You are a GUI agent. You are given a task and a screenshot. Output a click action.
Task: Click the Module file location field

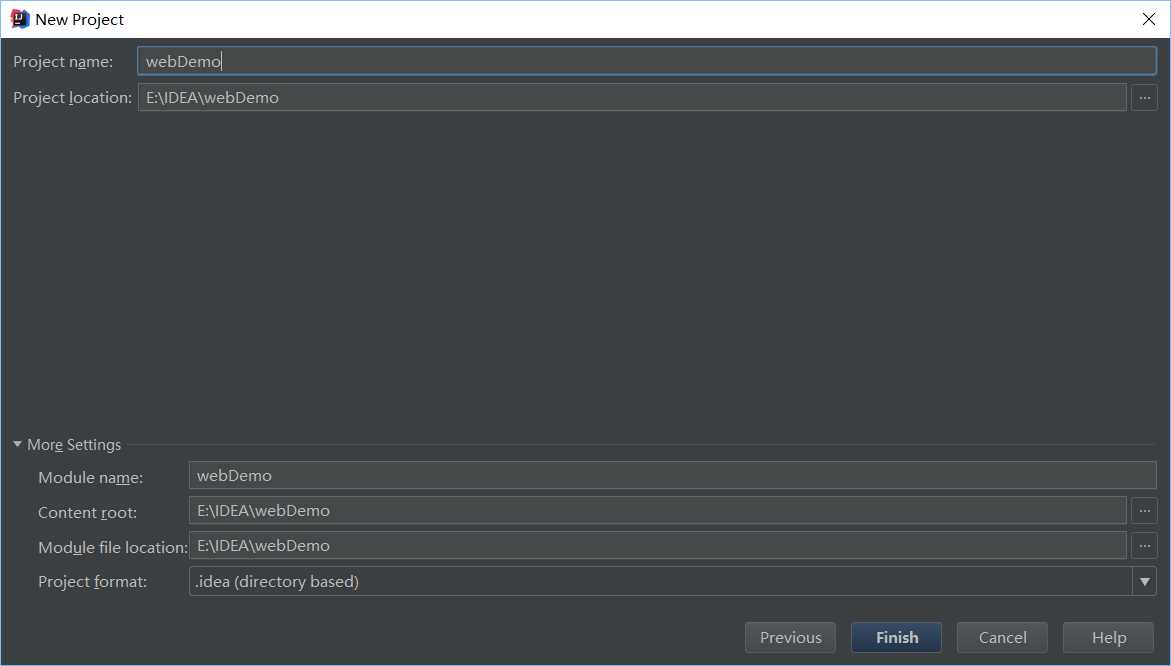click(x=657, y=546)
